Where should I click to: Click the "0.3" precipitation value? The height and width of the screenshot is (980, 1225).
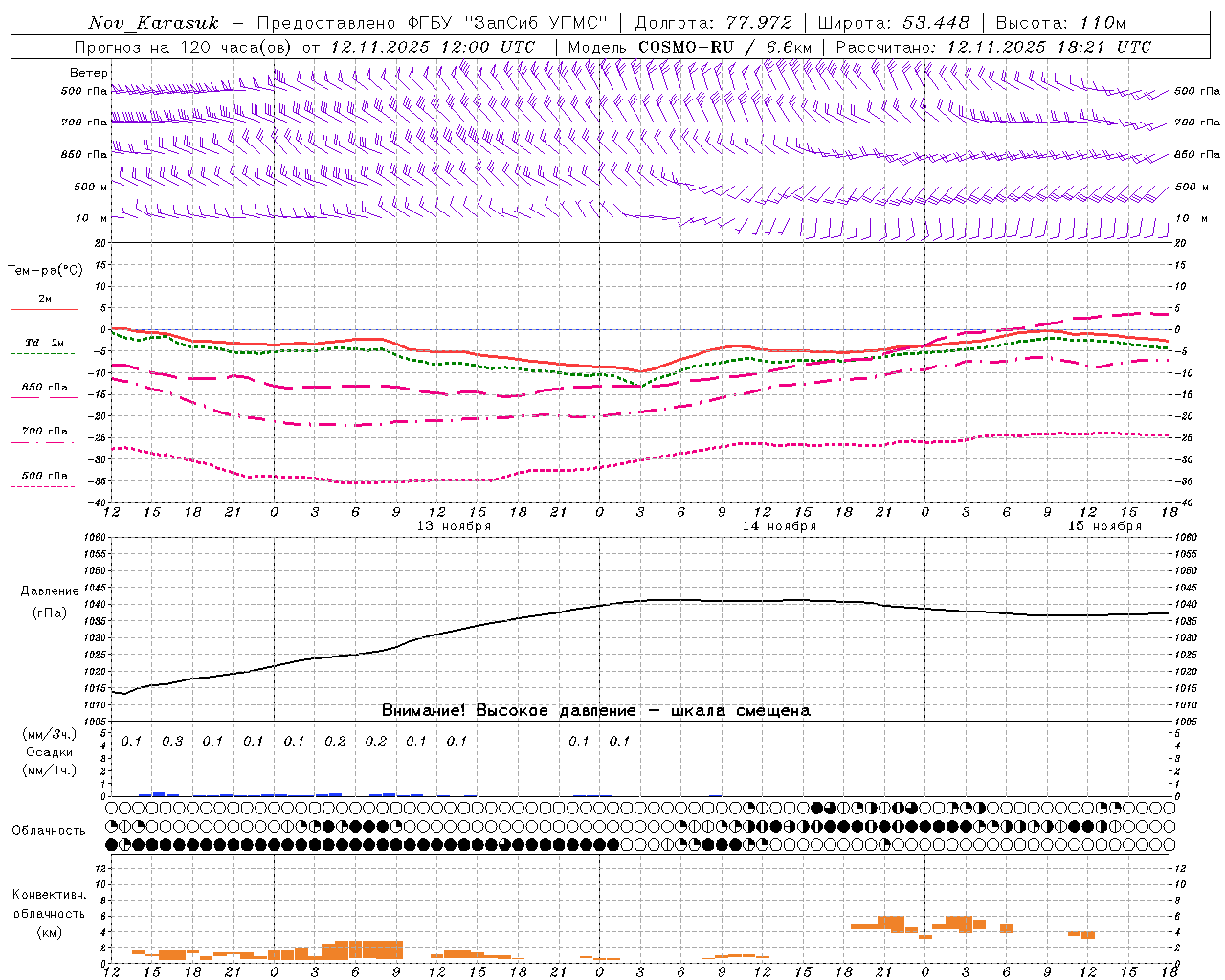[x=172, y=741]
